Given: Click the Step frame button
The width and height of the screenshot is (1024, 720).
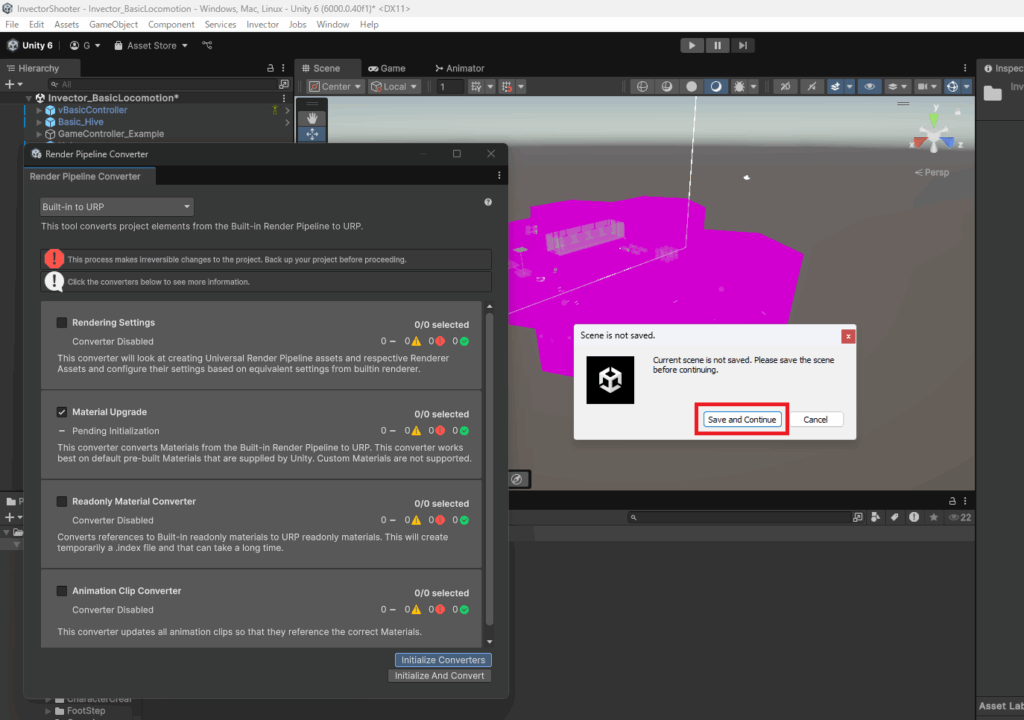Looking at the screenshot, I should (743, 45).
